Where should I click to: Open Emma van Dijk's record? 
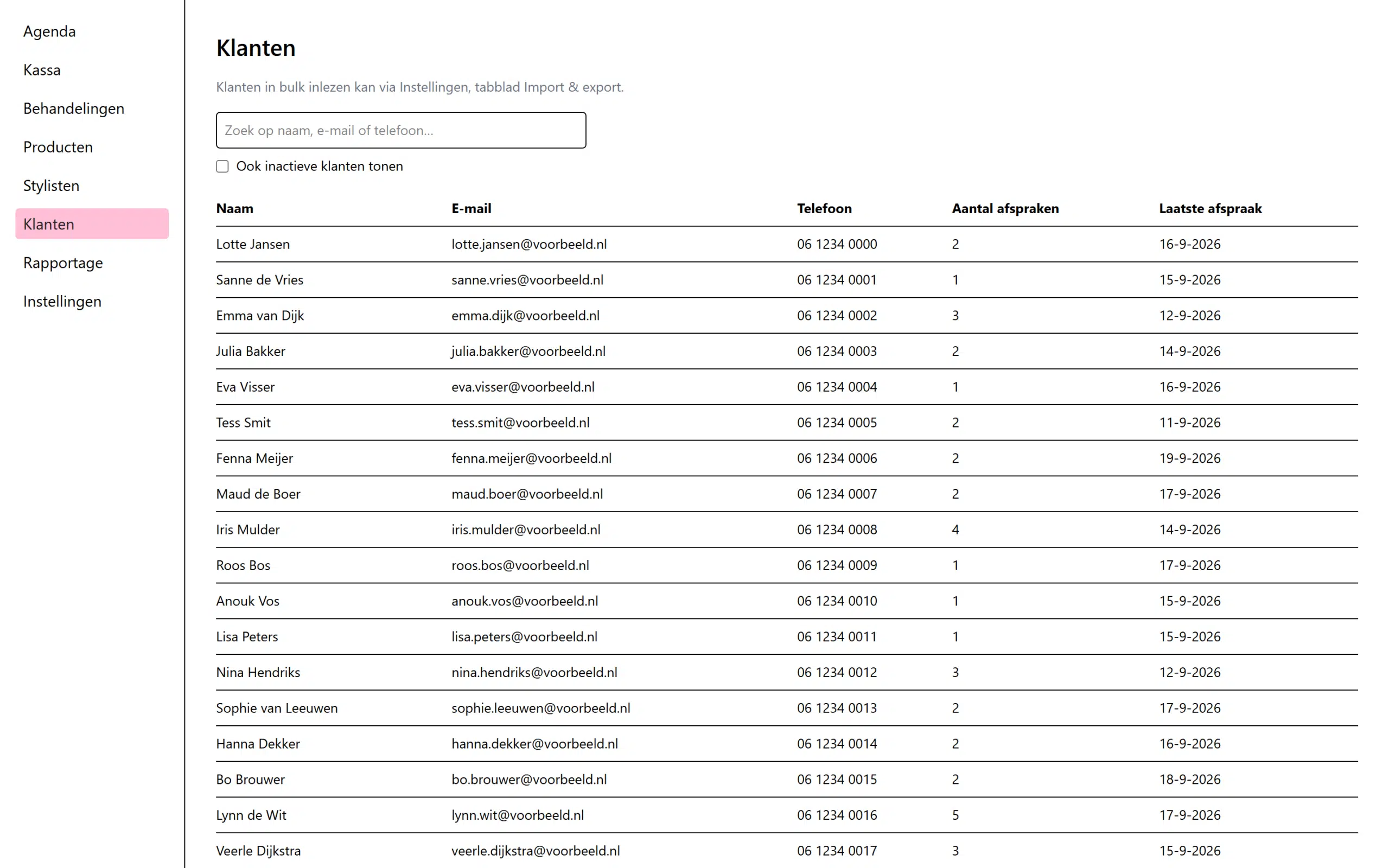[x=787, y=315]
